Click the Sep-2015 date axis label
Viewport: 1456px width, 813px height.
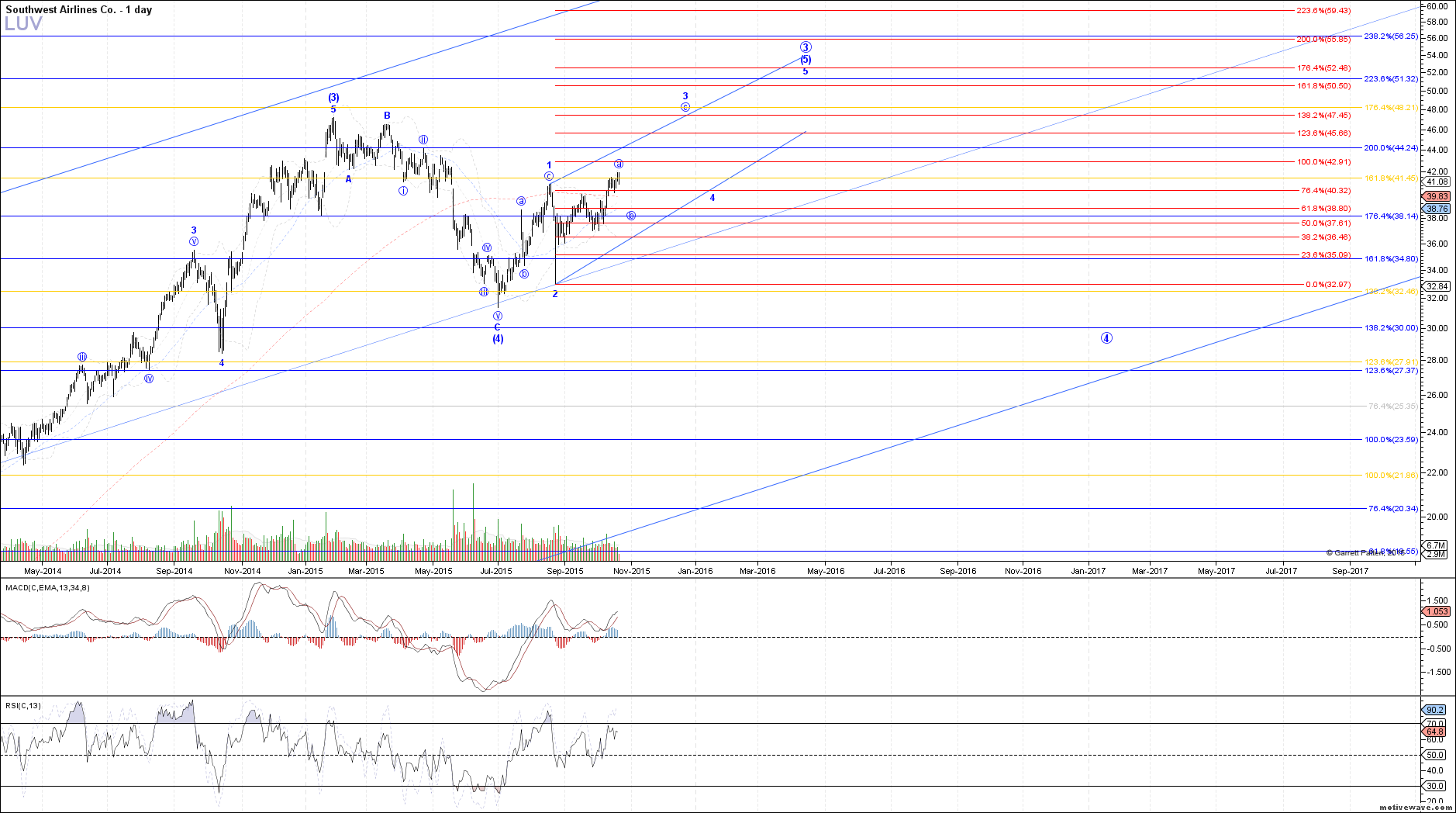pyautogui.click(x=565, y=572)
